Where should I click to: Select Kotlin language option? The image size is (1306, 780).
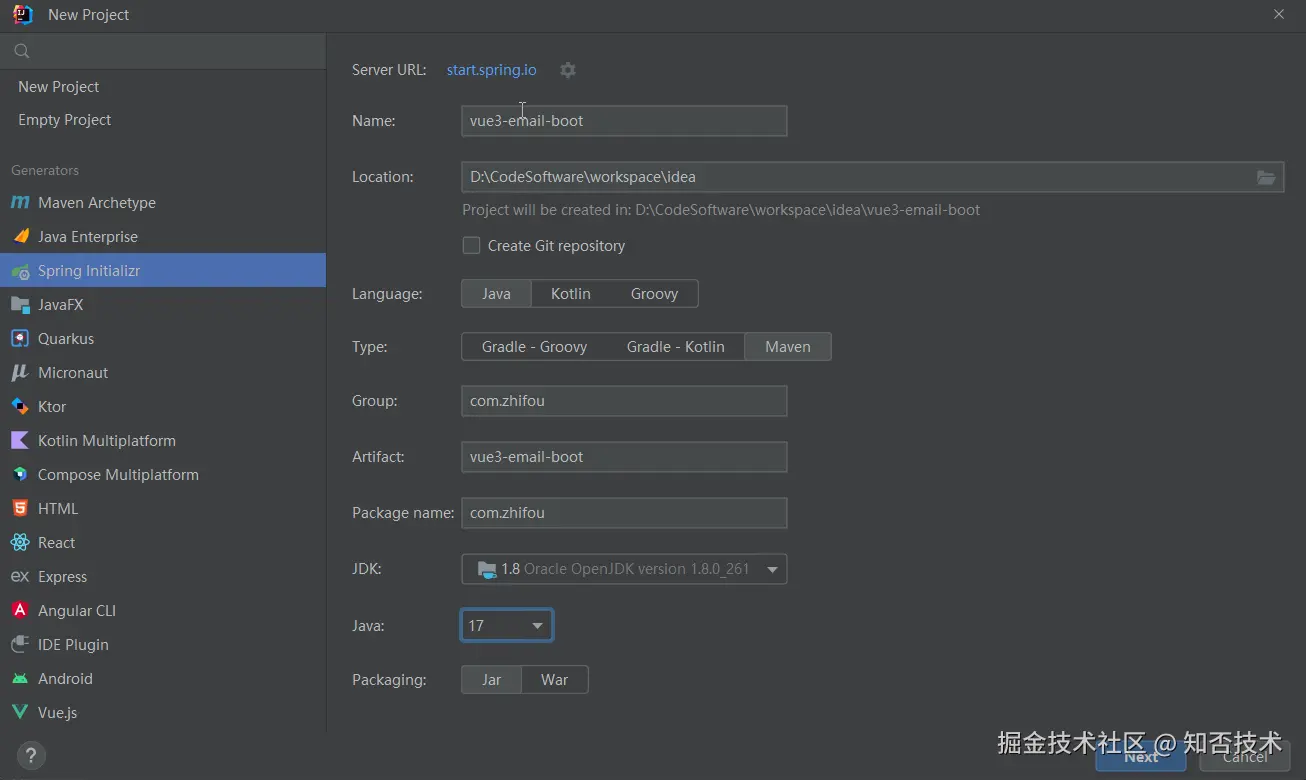pos(571,294)
